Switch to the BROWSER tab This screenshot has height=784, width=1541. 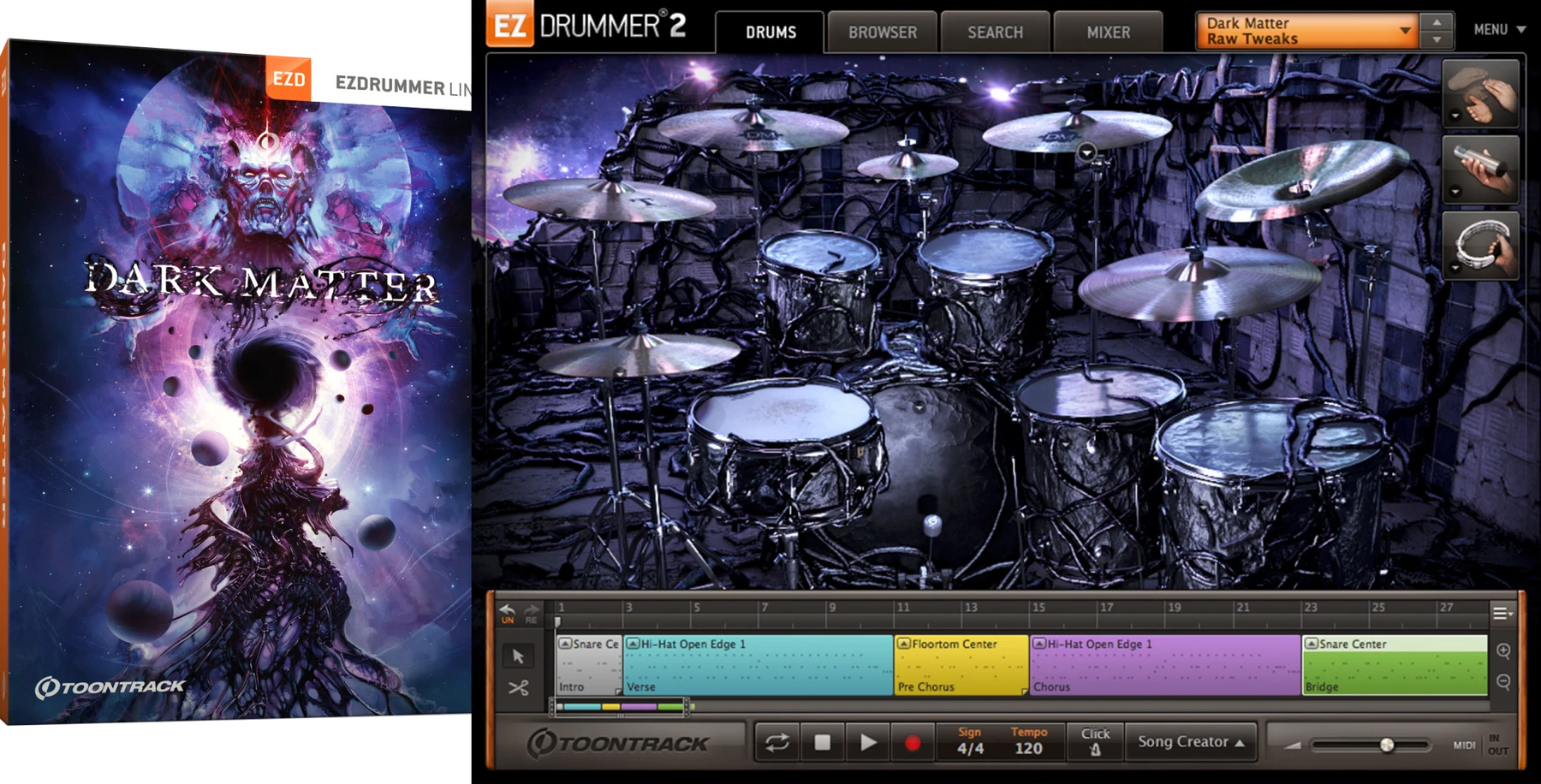click(x=883, y=33)
